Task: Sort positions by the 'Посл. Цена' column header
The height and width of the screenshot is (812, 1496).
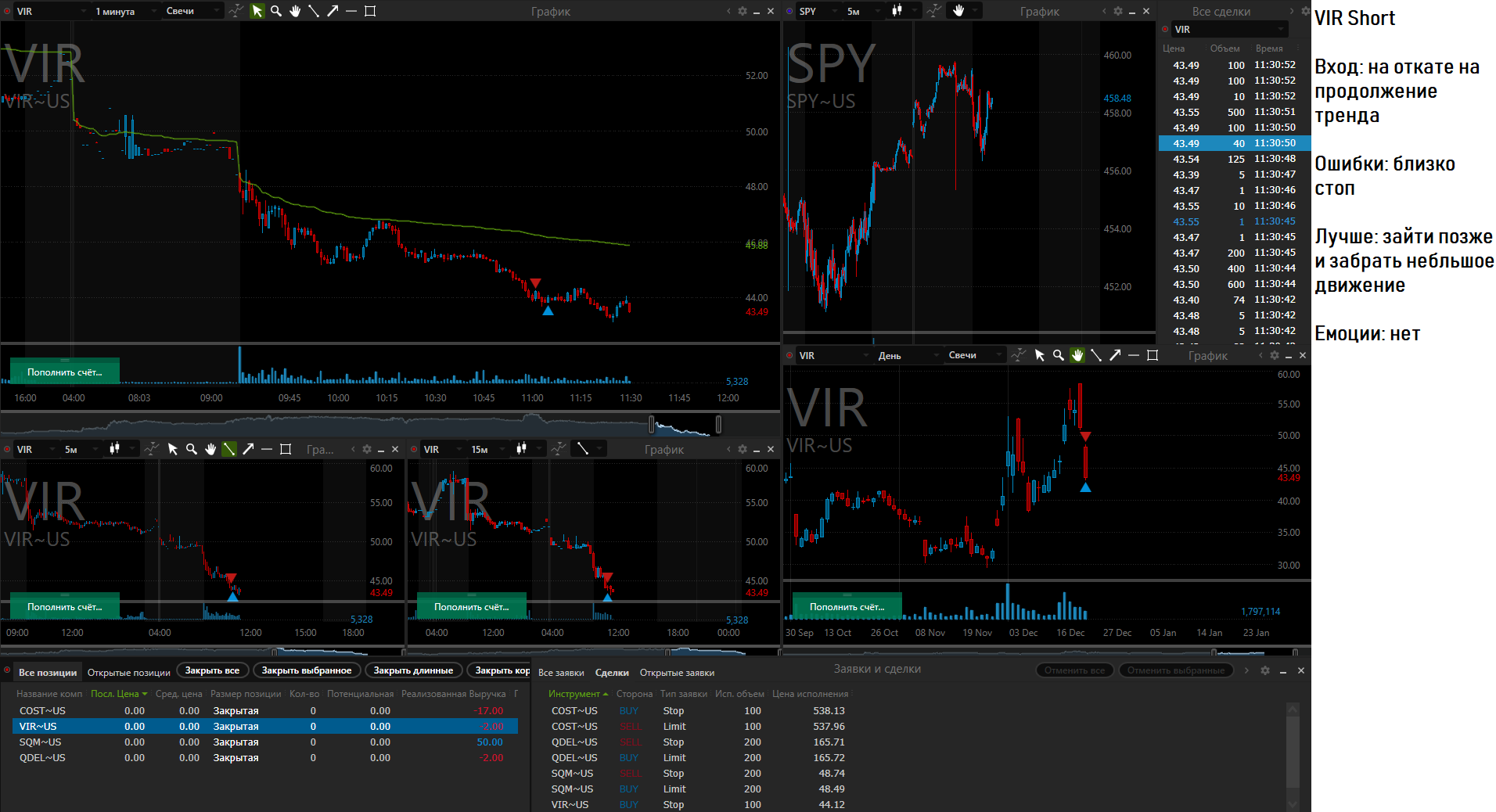Action: click(x=119, y=694)
